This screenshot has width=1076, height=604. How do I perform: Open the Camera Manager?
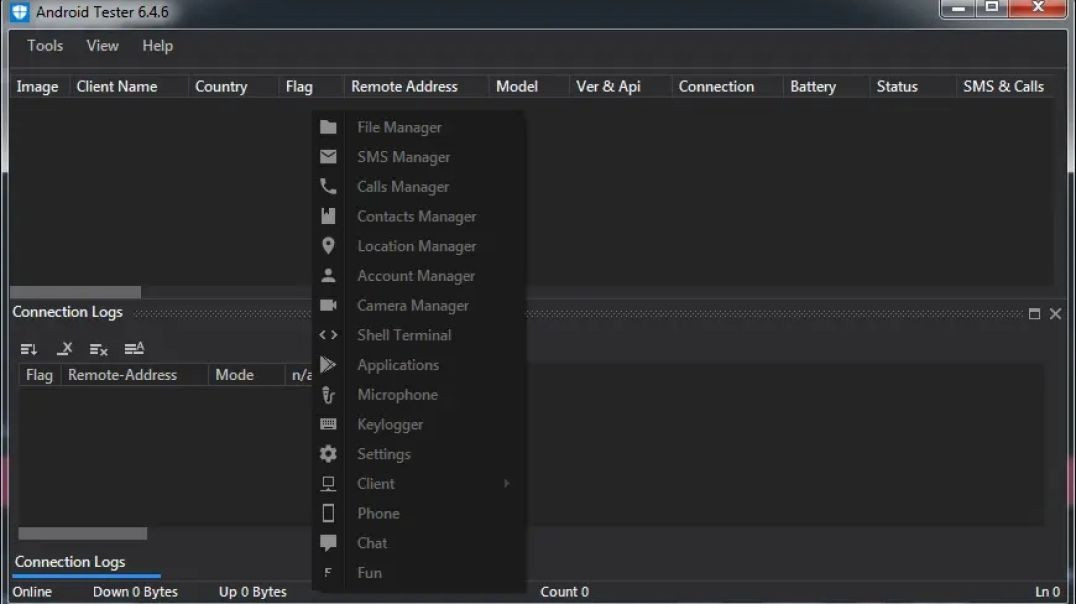(x=412, y=305)
